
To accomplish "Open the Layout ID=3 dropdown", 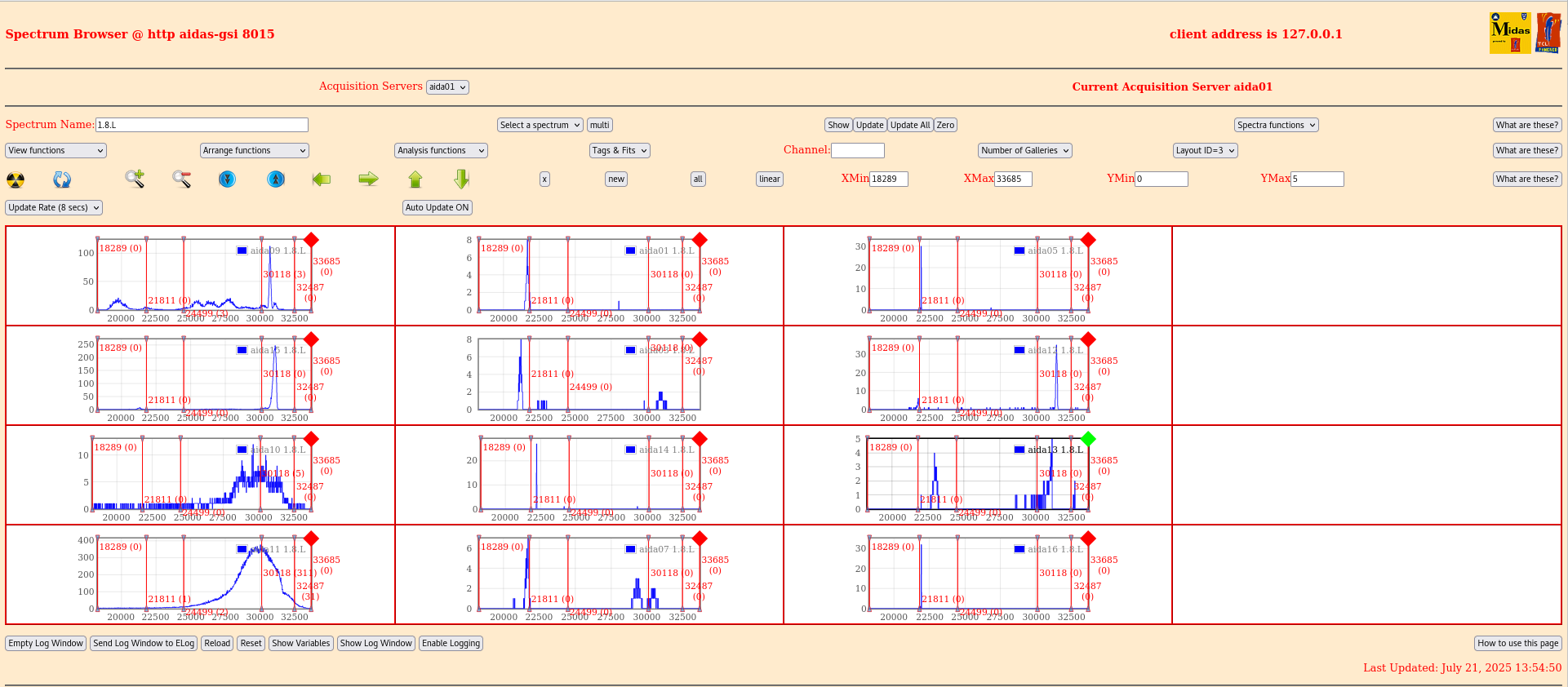I will pyautogui.click(x=1206, y=151).
